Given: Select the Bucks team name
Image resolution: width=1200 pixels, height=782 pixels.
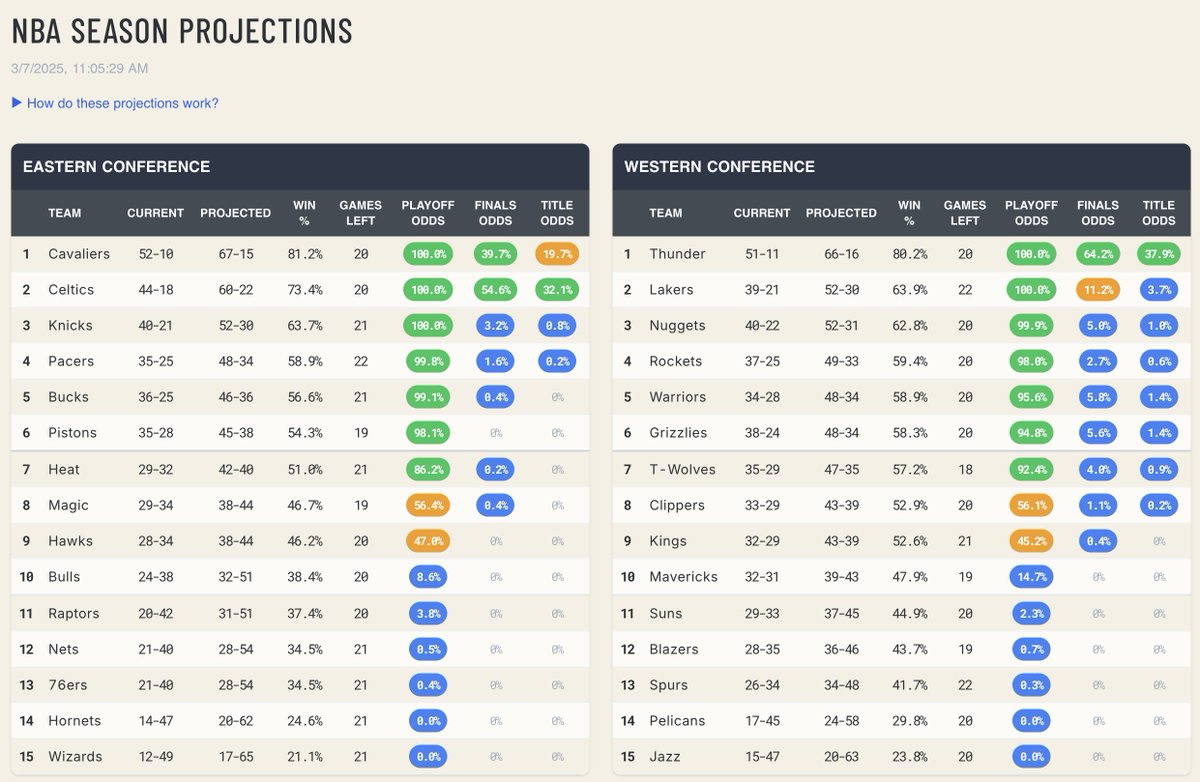Looking at the screenshot, I should (x=68, y=397).
